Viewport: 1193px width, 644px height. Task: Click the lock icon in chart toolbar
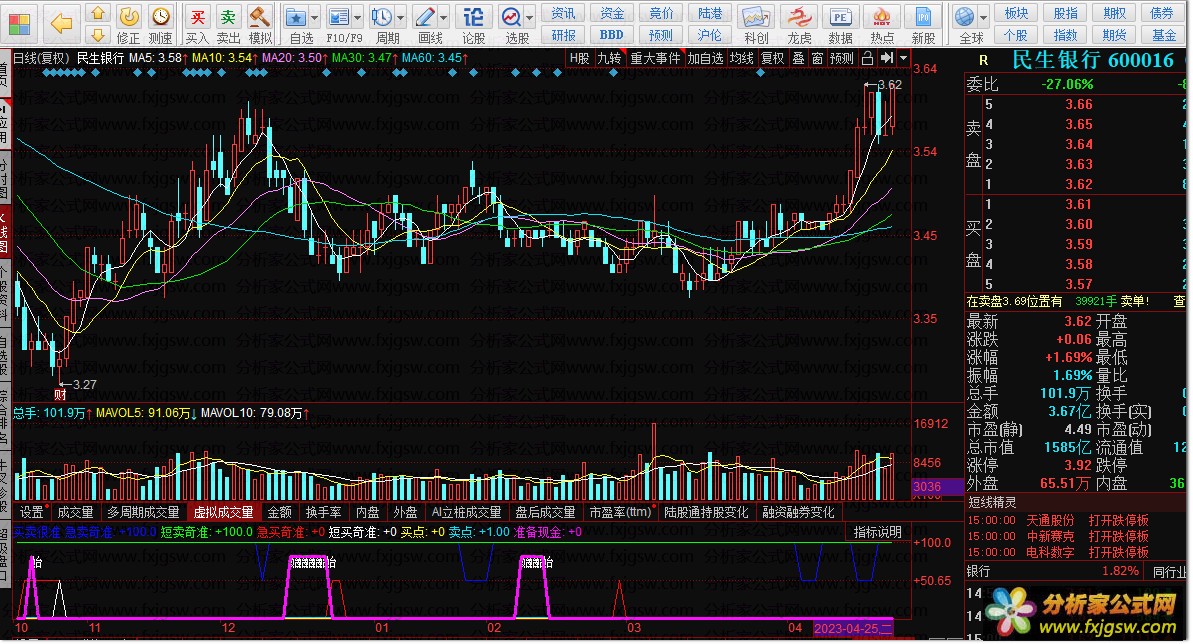[x=867, y=58]
